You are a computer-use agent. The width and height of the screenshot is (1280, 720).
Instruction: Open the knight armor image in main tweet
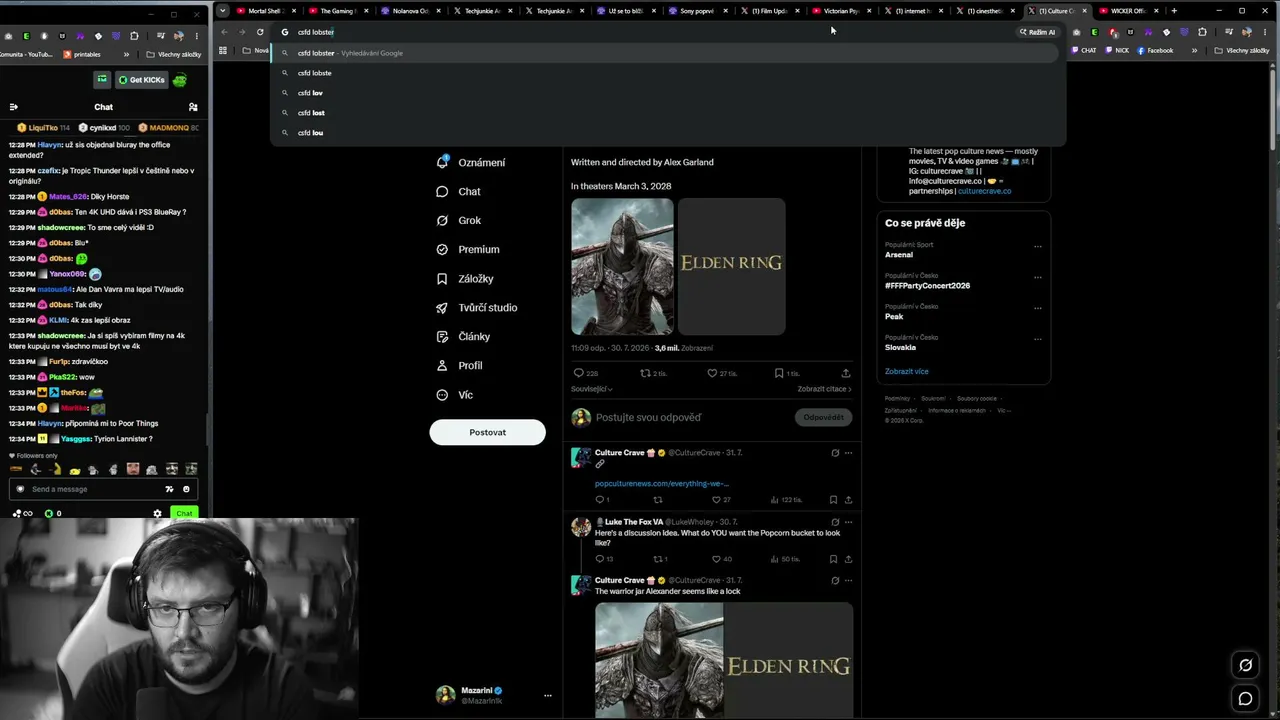(x=622, y=266)
